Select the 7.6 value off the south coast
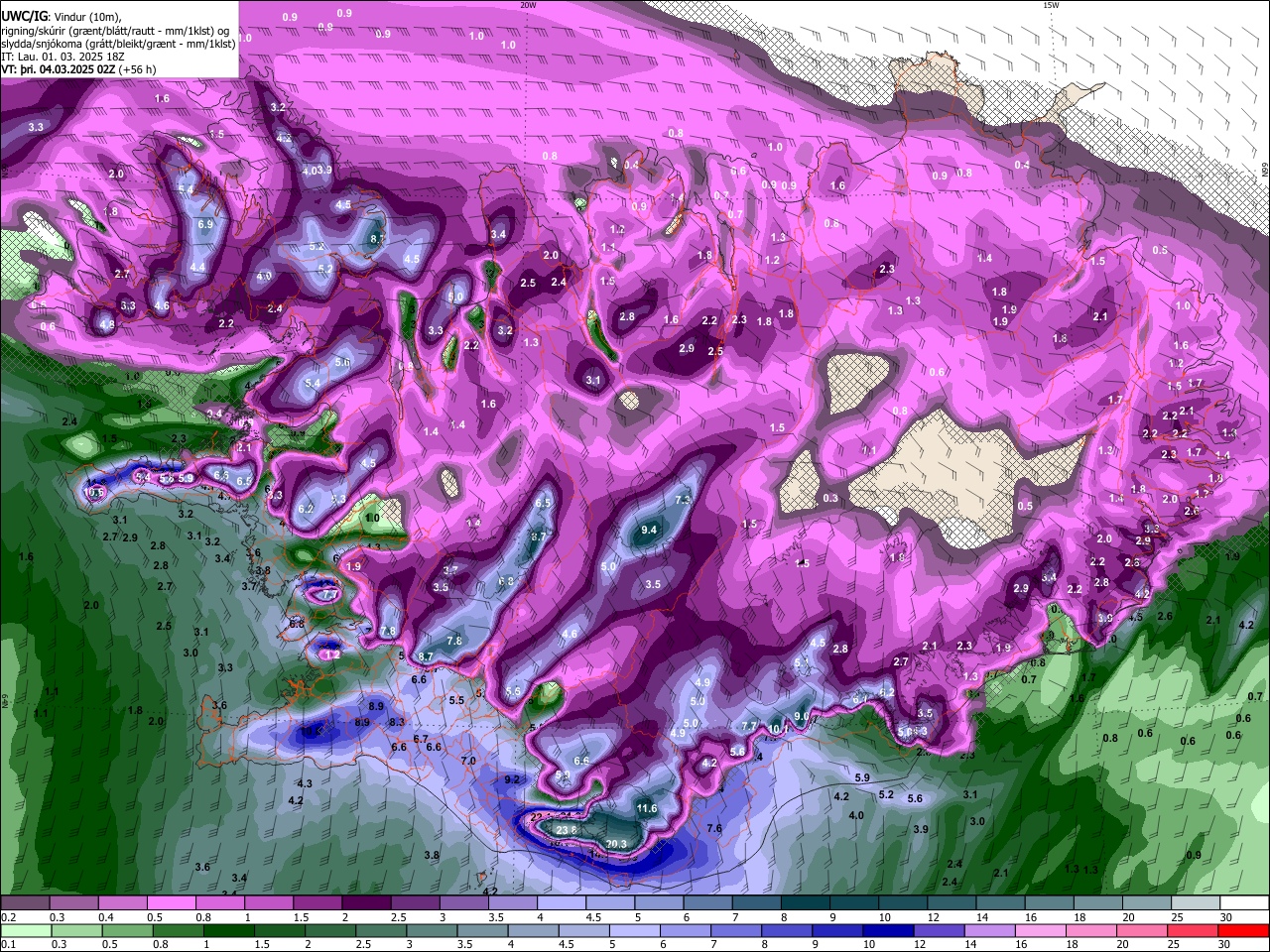 [x=713, y=828]
